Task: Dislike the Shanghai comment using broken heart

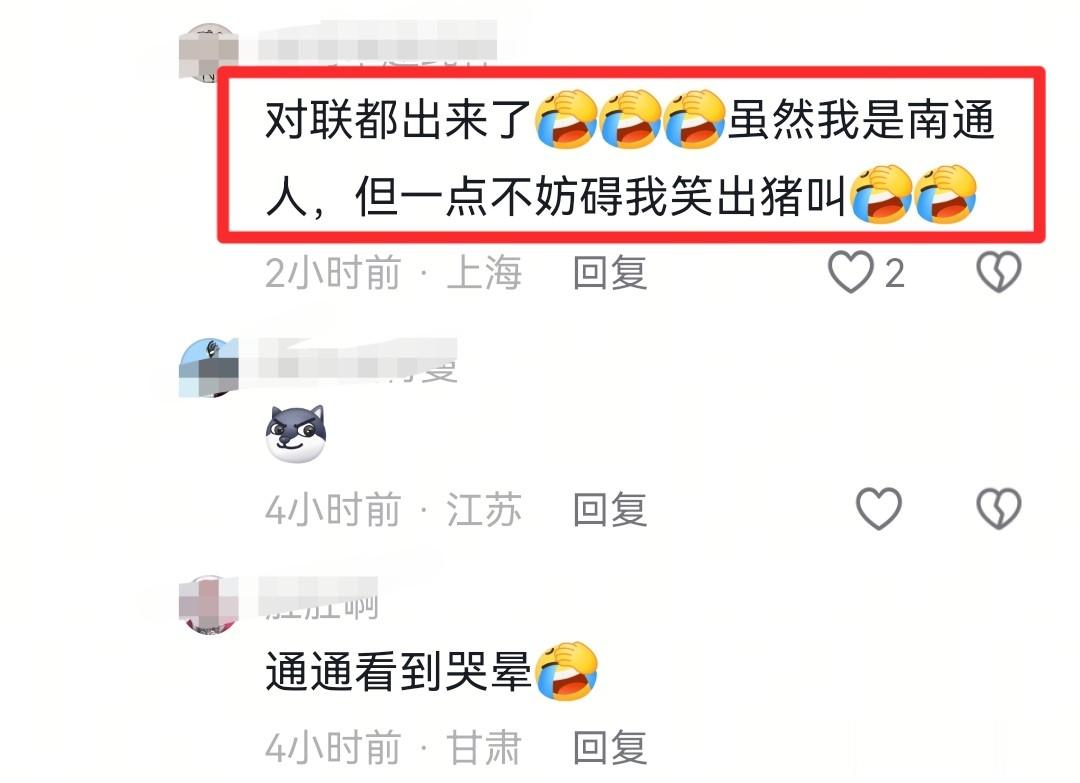Action: 999,272
